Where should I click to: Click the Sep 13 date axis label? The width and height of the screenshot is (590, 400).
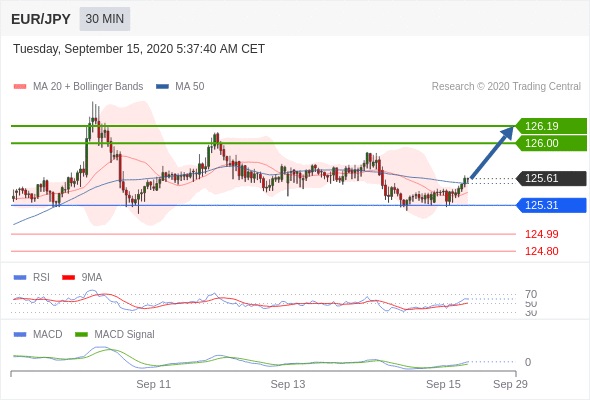(287, 384)
